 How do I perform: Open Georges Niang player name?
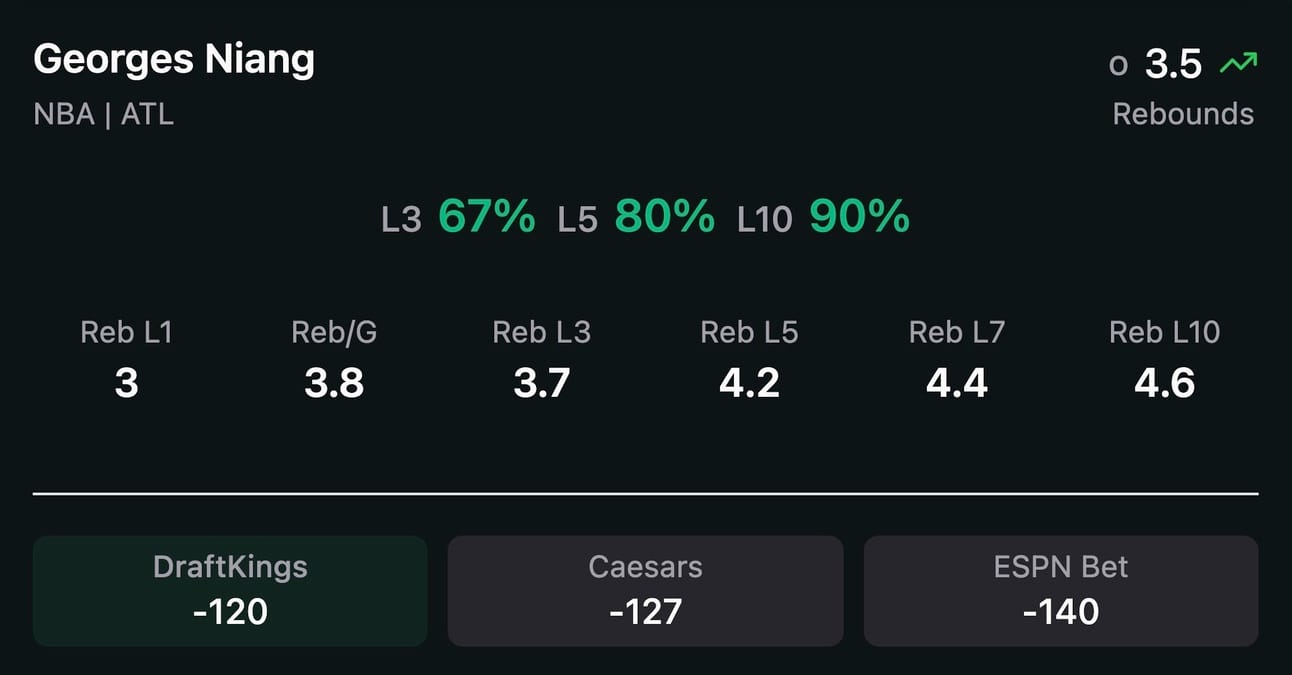click(174, 62)
